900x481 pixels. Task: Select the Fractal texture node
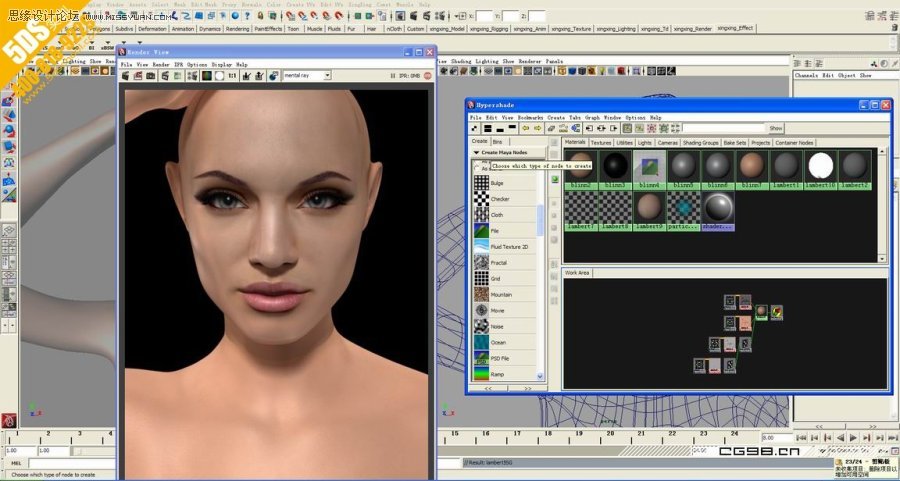[x=499, y=263]
